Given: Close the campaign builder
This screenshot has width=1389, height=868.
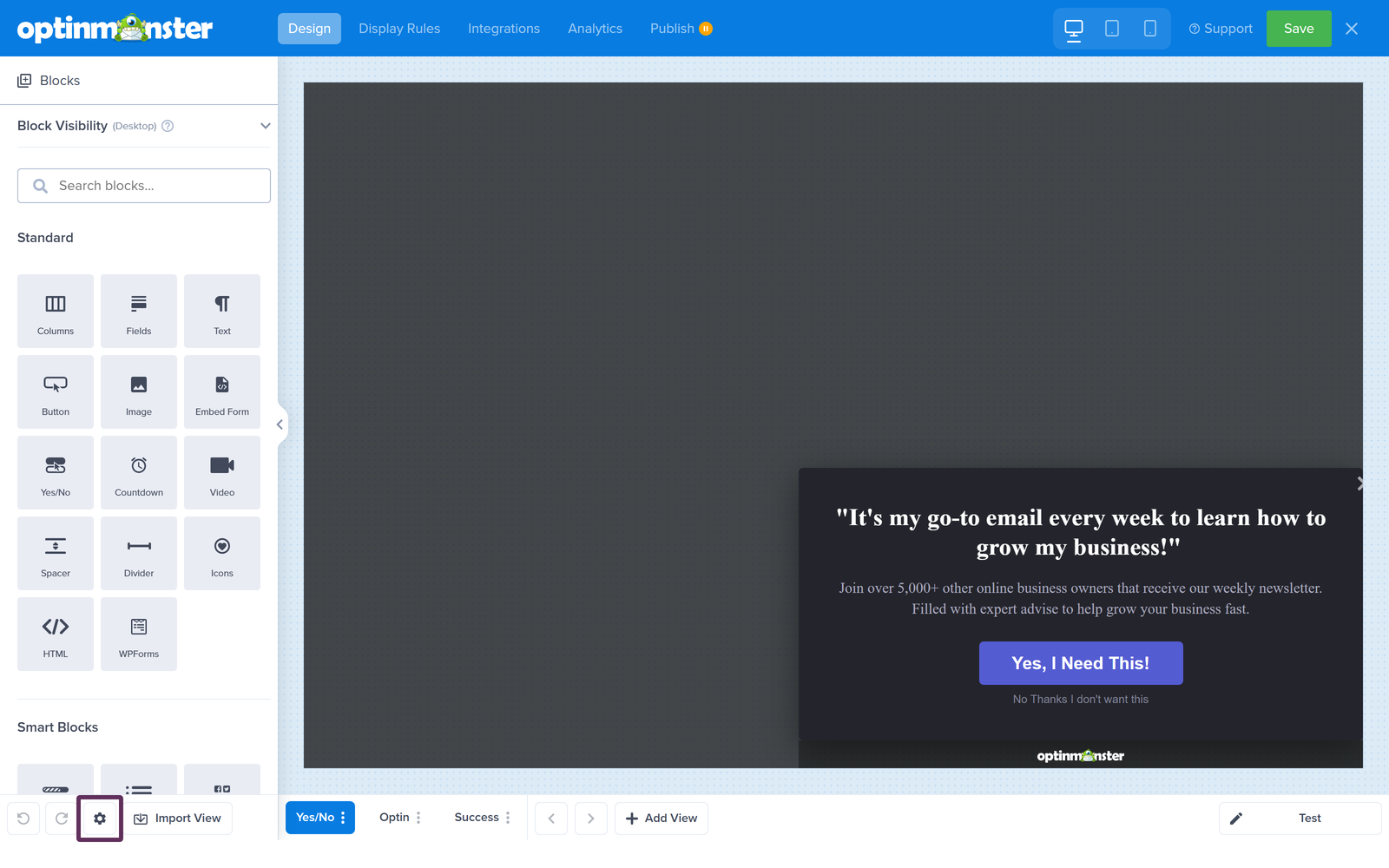Looking at the screenshot, I should pos(1352,29).
